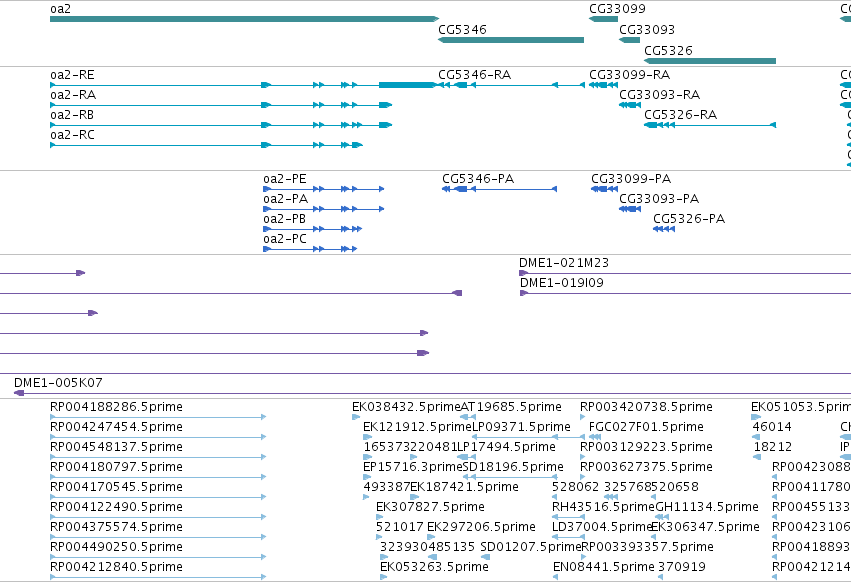Click the EK053263.5prime EST label
Viewport: 851px width, 582px height.
coord(434,567)
